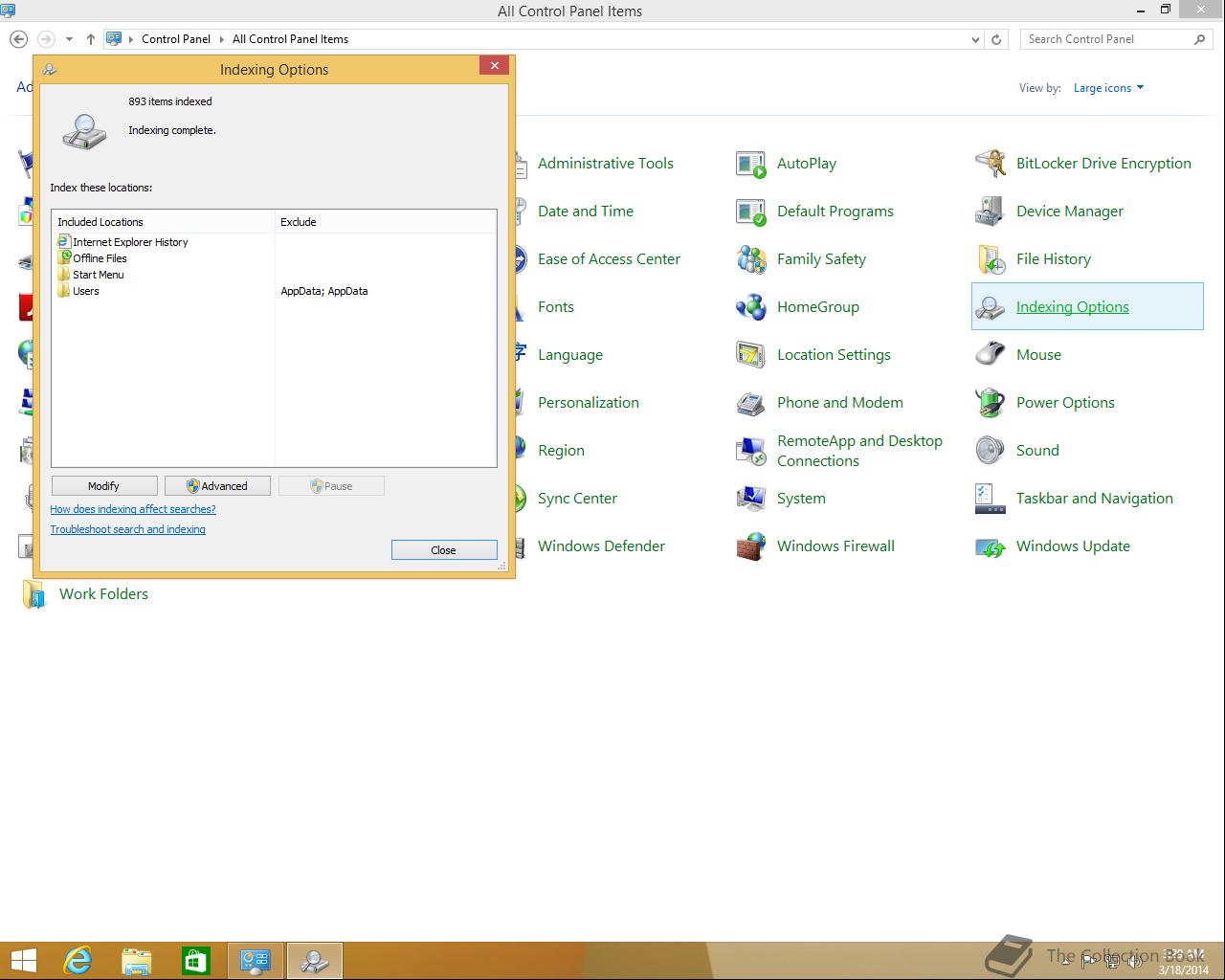The width and height of the screenshot is (1225, 980).
Task: Click the Exclude column header
Action: pyautogui.click(x=386, y=222)
